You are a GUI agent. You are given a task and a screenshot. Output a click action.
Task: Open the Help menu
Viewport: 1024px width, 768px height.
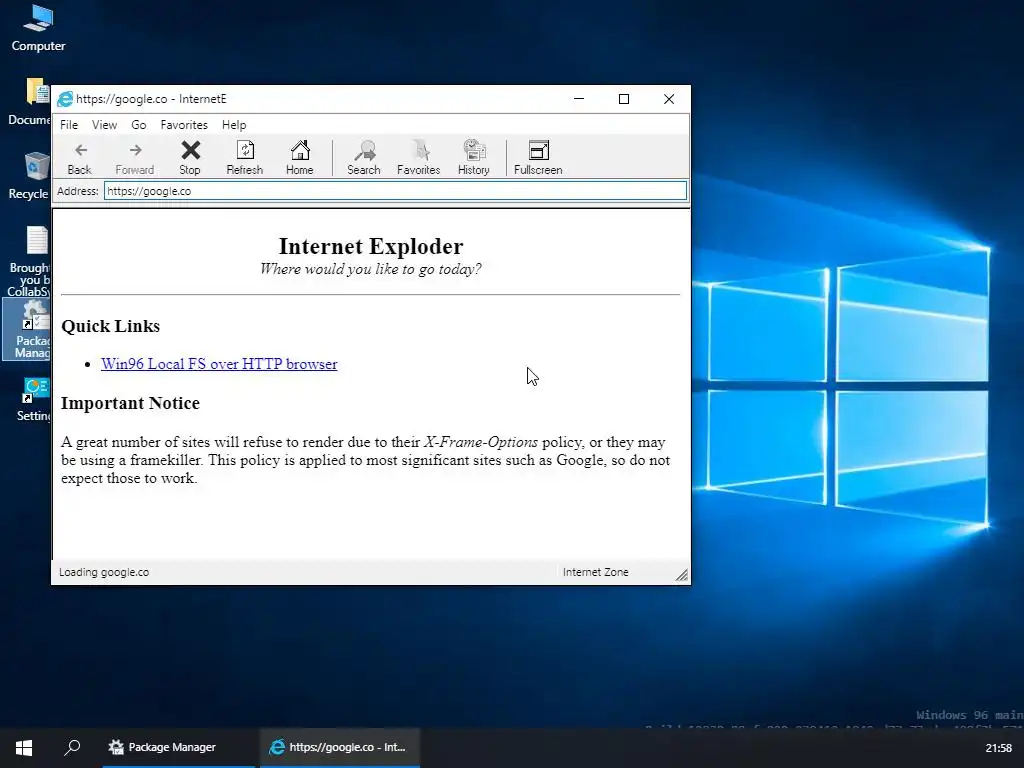pyautogui.click(x=234, y=125)
